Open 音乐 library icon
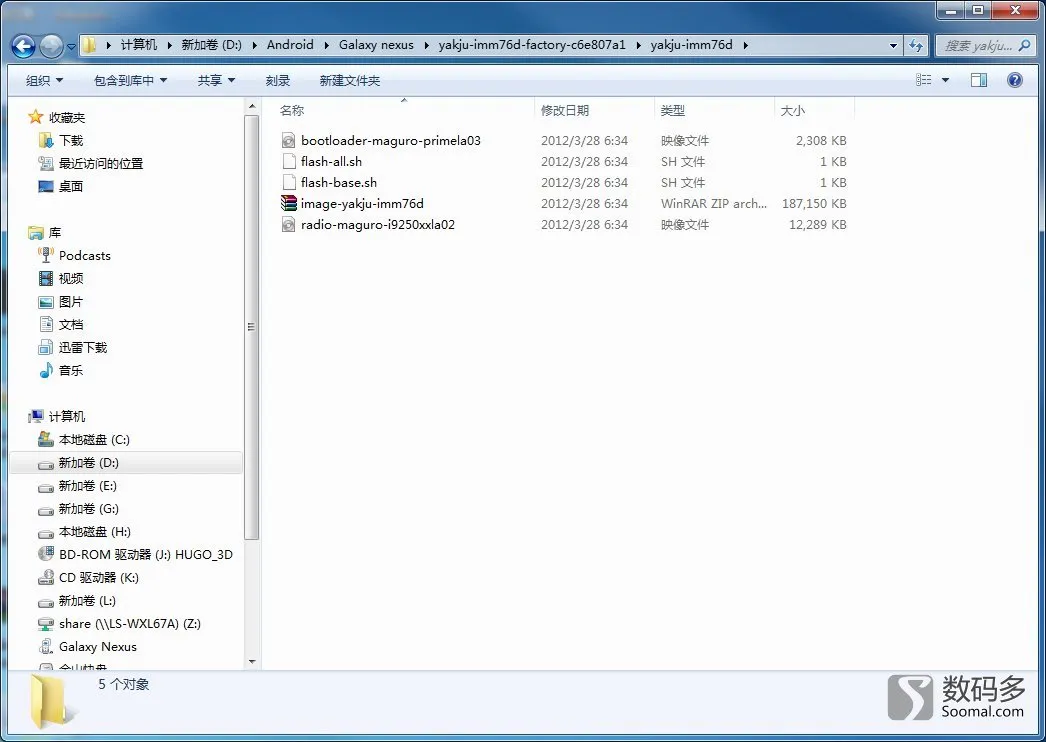The width and height of the screenshot is (1046, 742). point(45,370)
